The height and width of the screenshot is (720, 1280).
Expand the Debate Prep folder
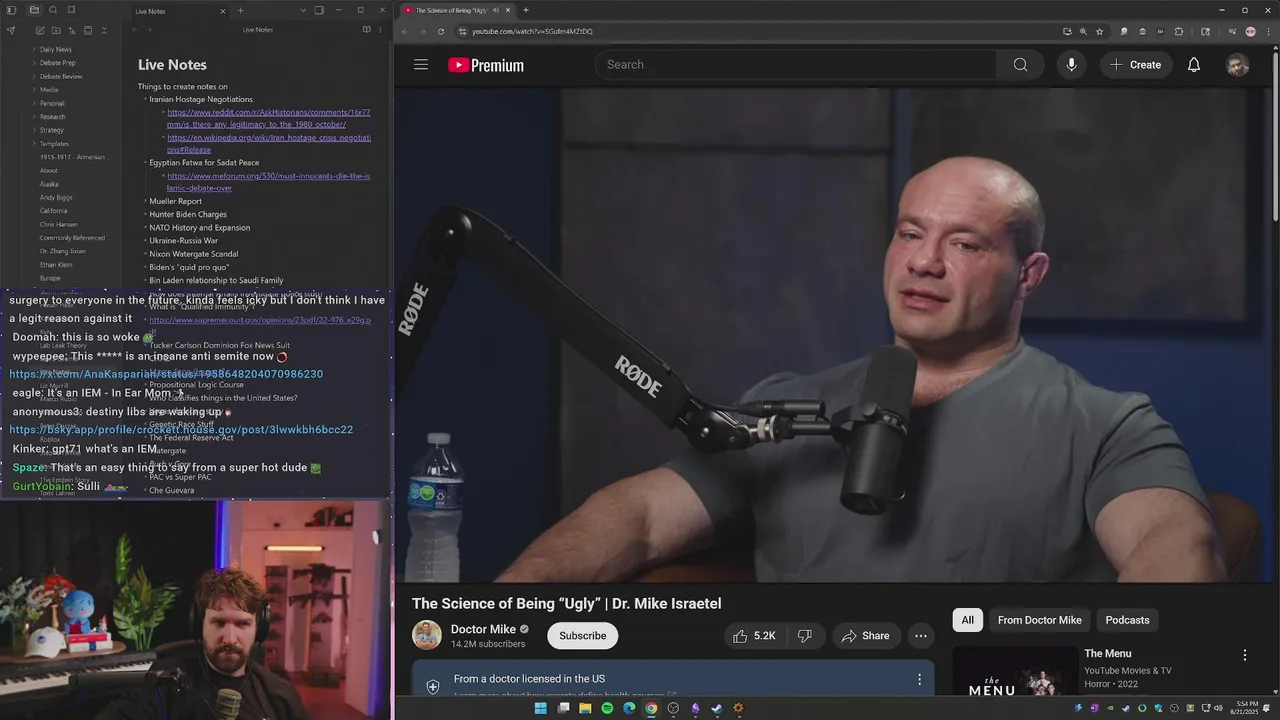pos(57,63)
